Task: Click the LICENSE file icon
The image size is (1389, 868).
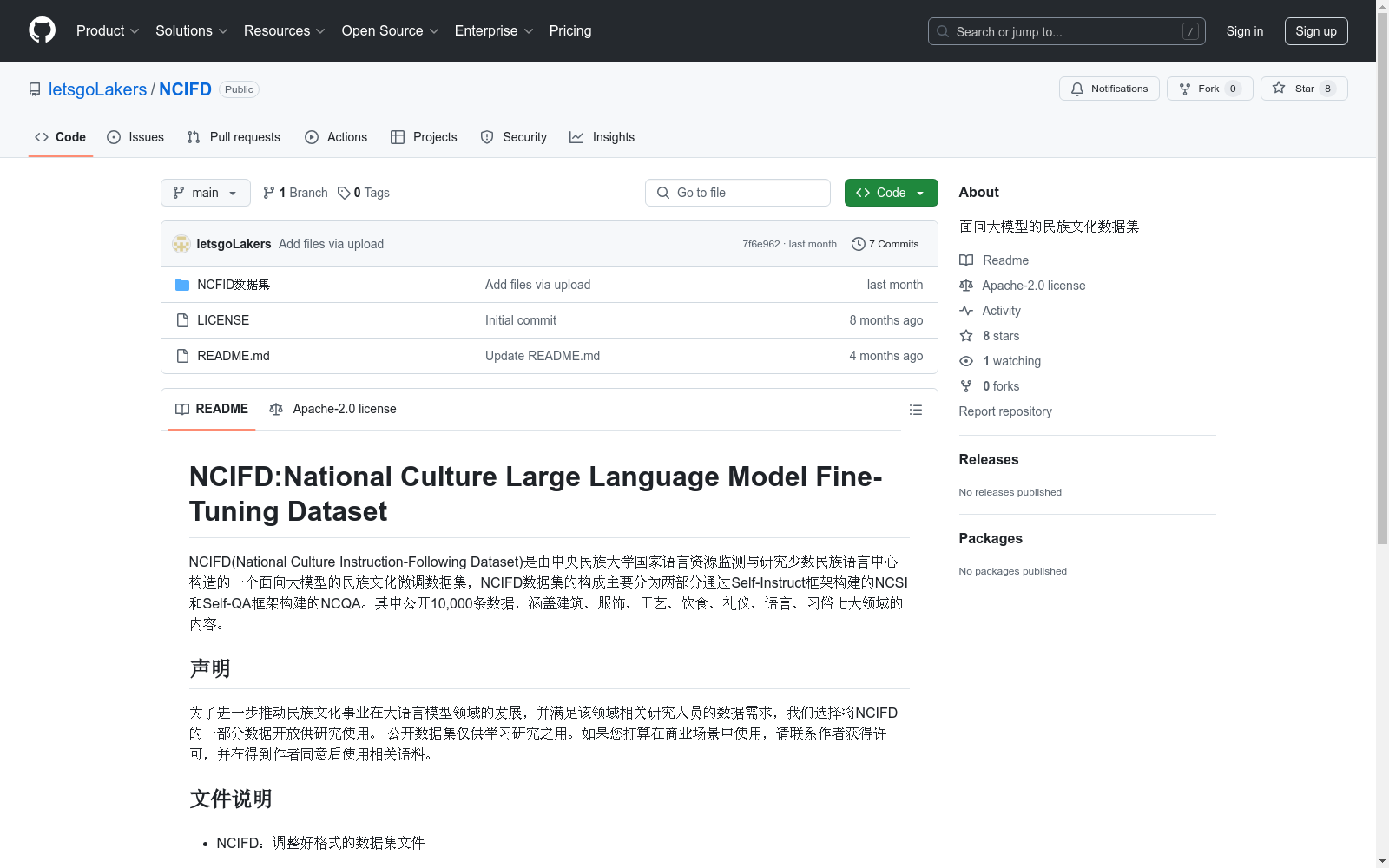Action: coord(182,320)
